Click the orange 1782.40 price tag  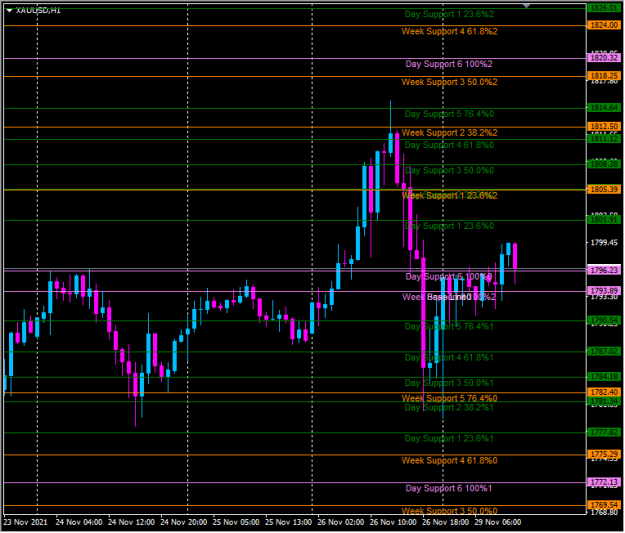(604, 392)
